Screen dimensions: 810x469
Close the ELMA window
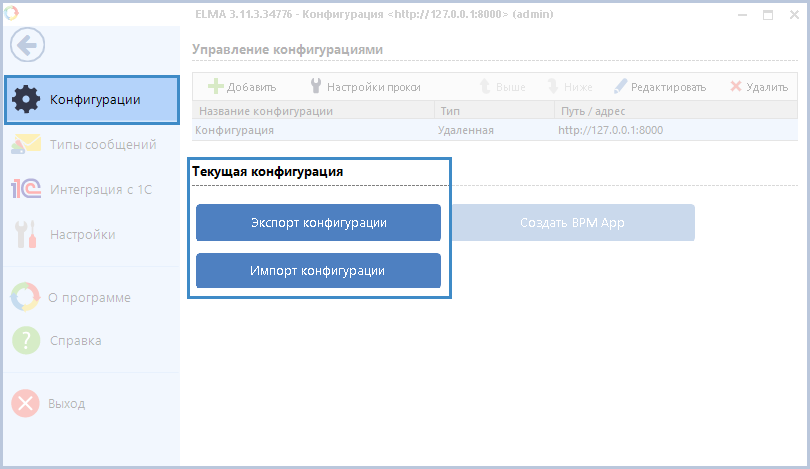click(x=795, y=15)
